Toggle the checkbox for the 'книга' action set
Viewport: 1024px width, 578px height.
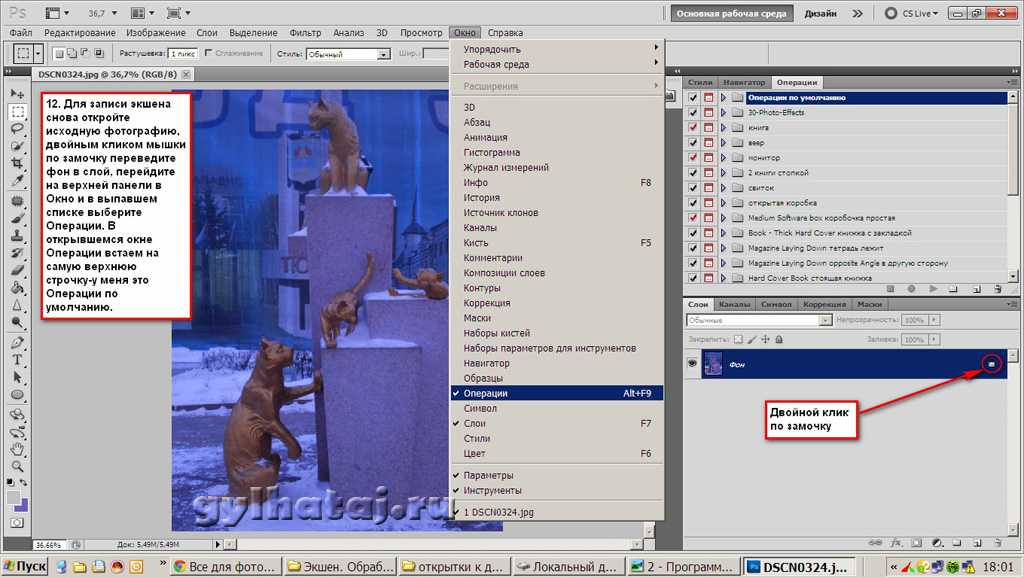click(693, 127)
